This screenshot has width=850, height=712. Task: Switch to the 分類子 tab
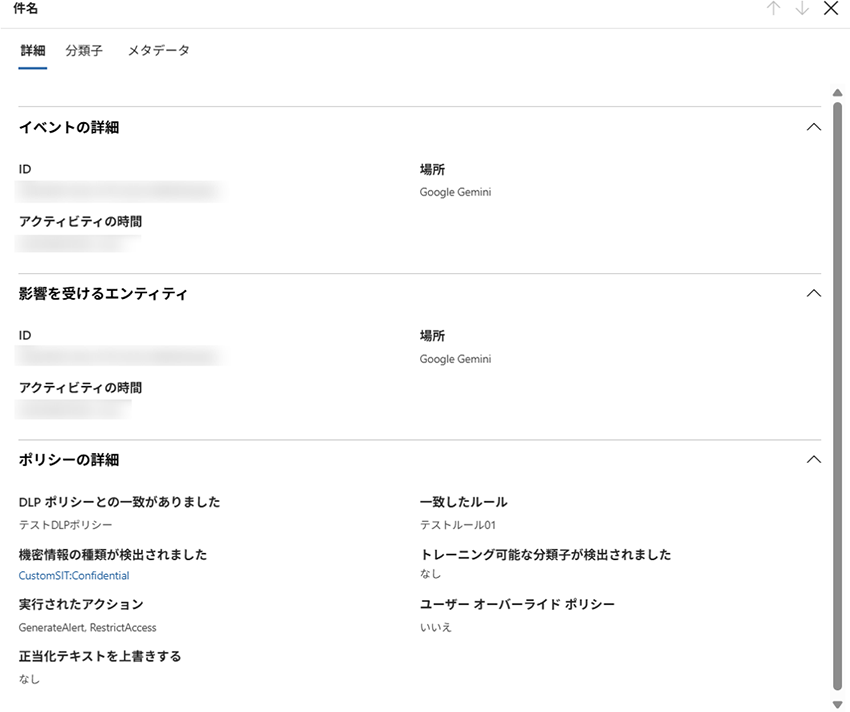click(x=84, y=50)
